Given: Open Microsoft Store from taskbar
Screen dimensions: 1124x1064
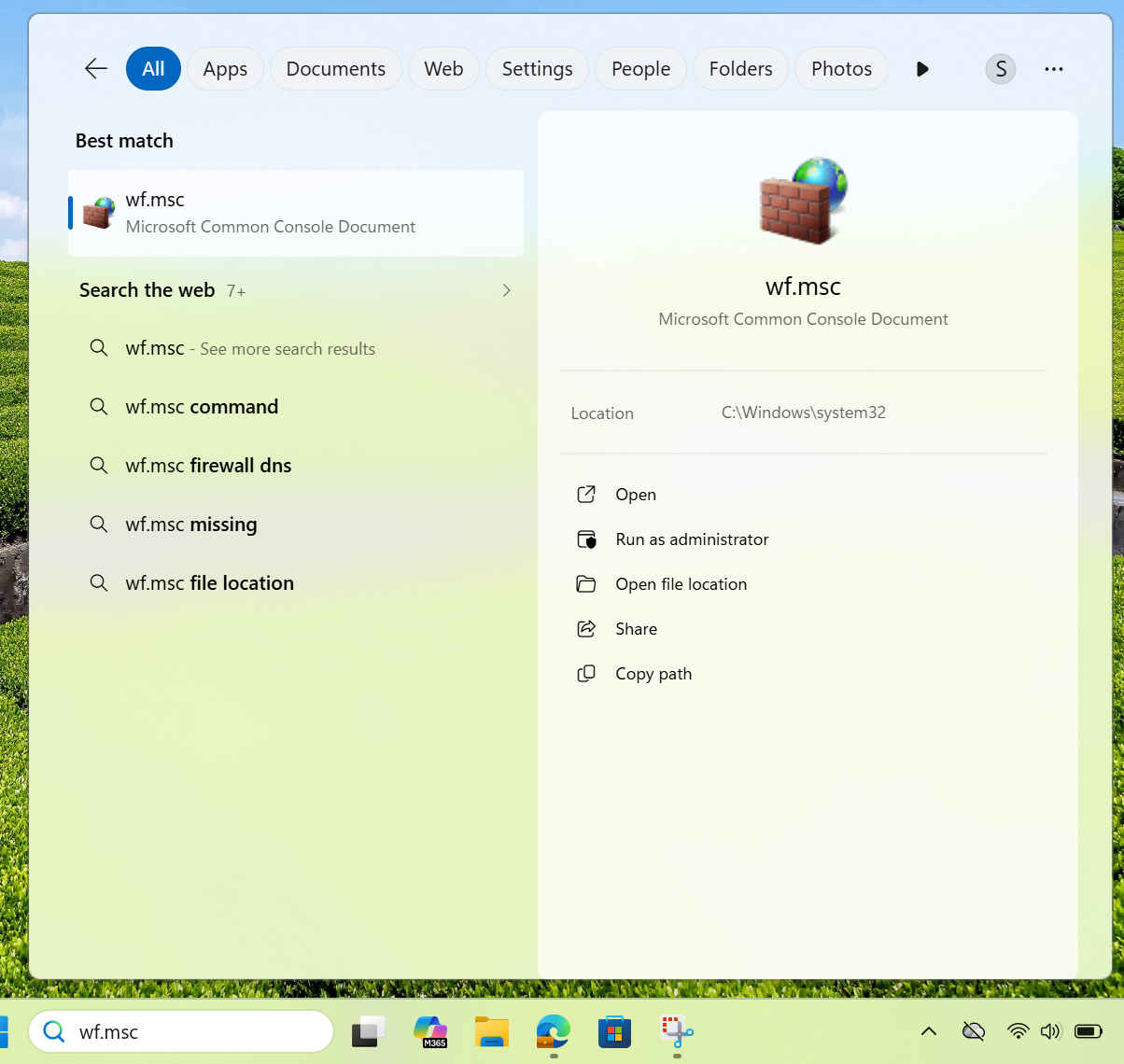Looking at the screenshot, I should click(x=614, y=1031).
